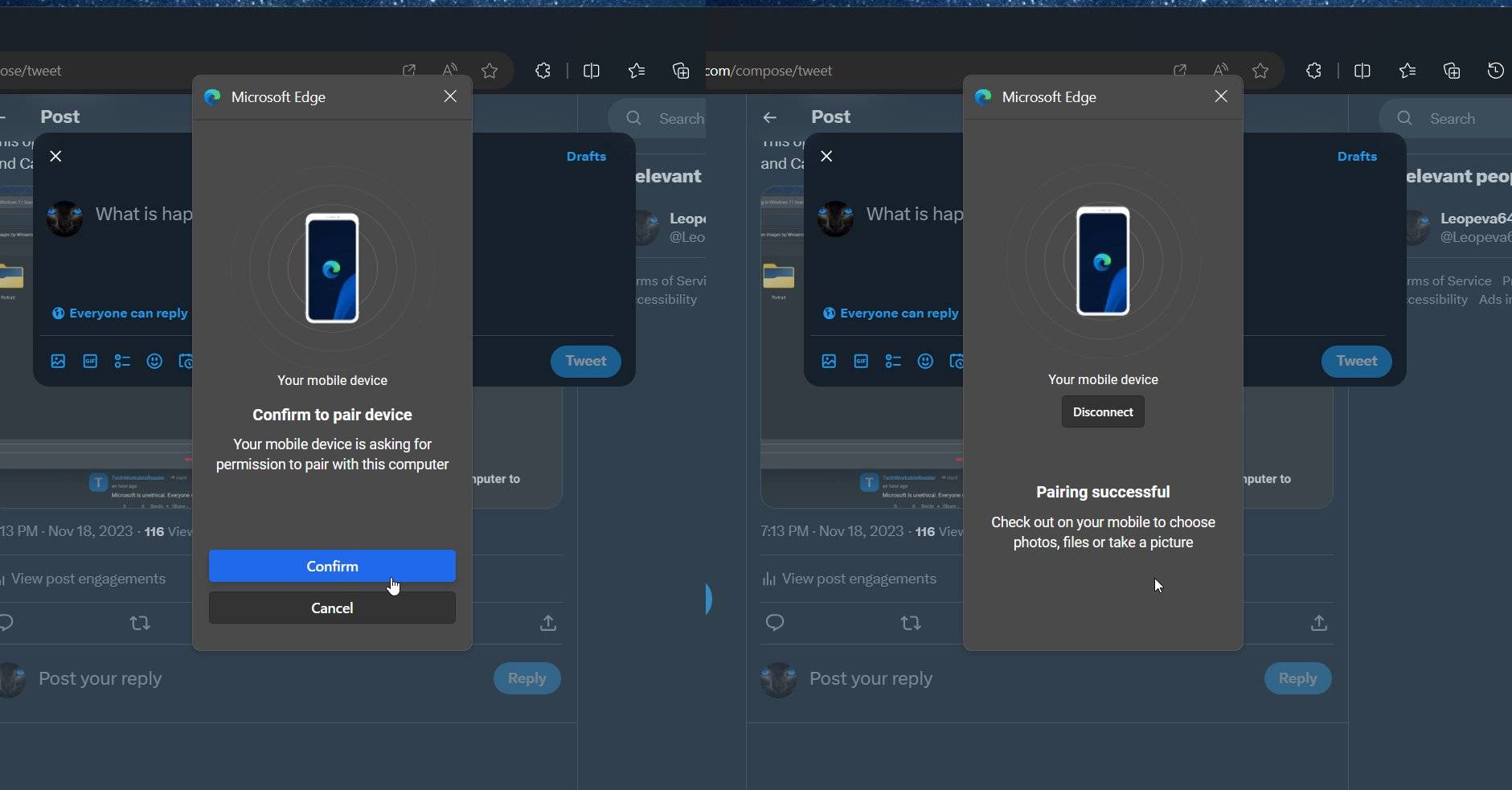Open View post engagements beside Pairing successful dialog
This screenshot has width=1512, height=790.
coord(849,579)
